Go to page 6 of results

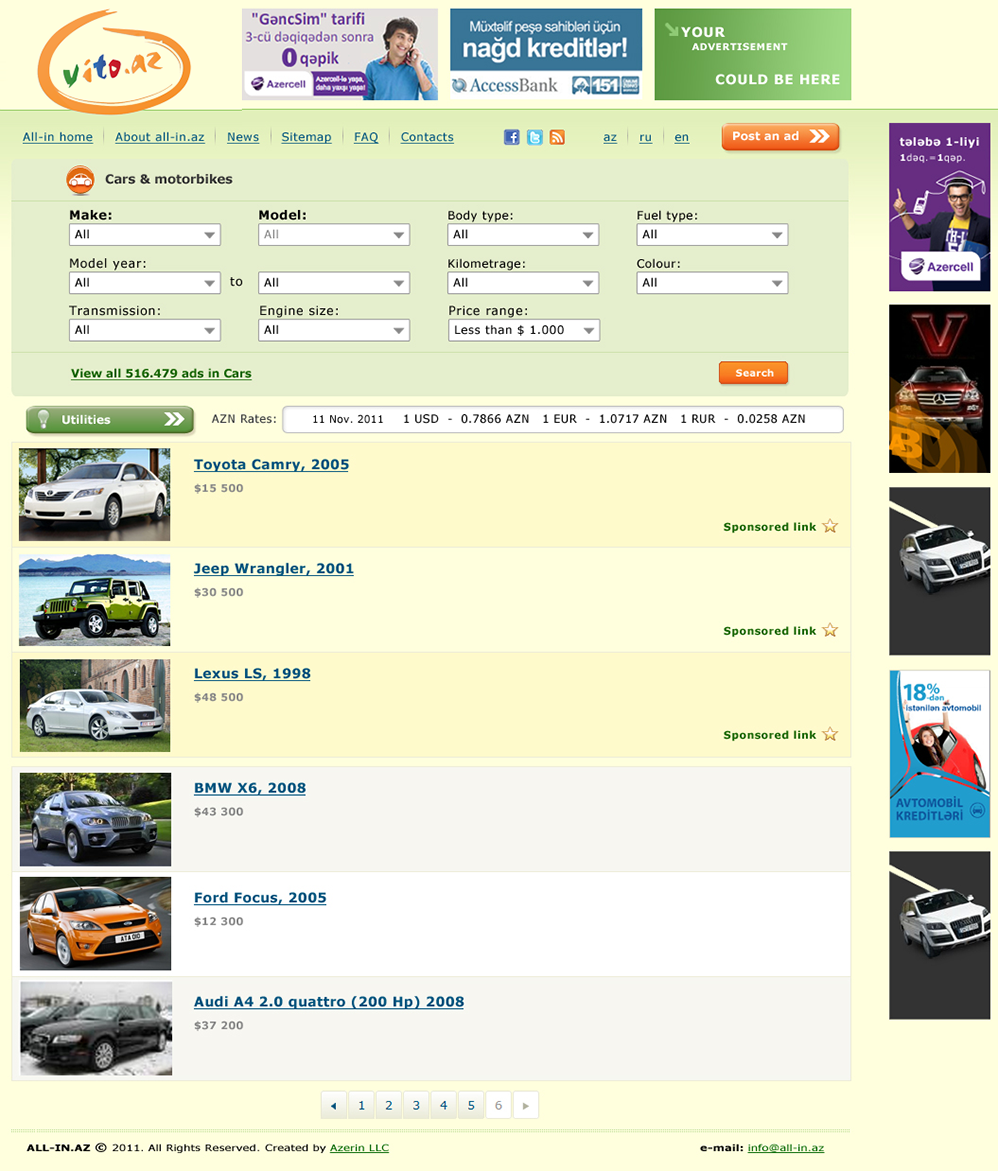point(498,1105)
